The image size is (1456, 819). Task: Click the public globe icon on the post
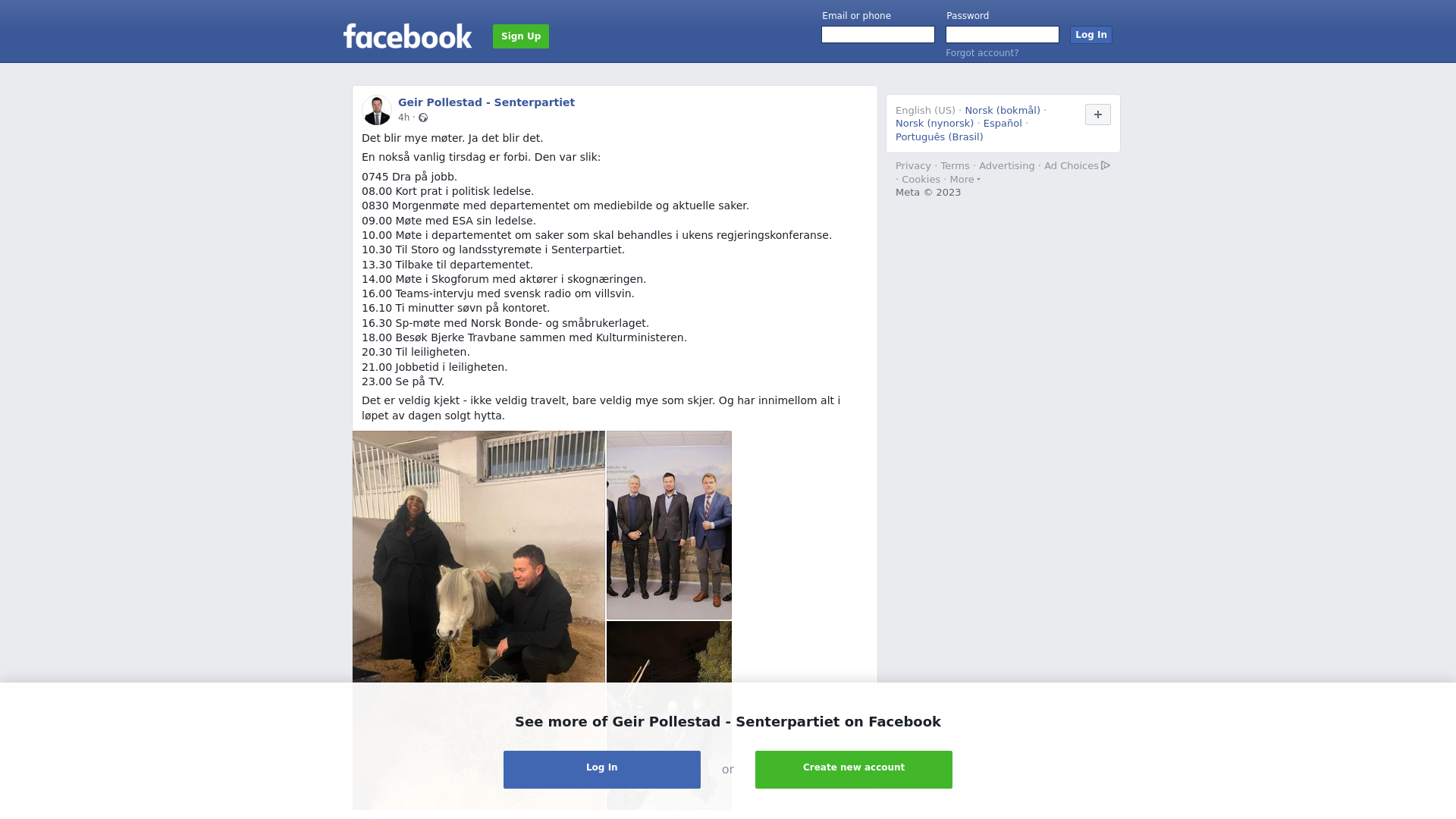point(423,118)
